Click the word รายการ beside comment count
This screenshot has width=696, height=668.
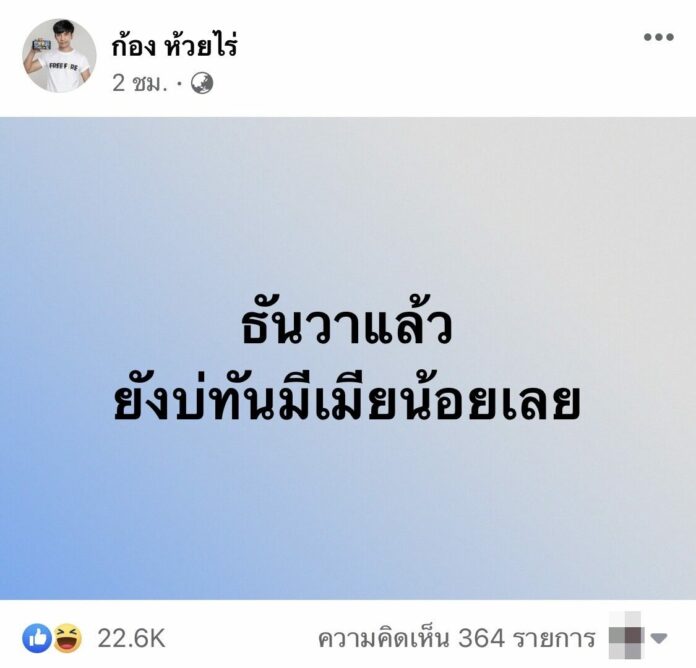554,639
